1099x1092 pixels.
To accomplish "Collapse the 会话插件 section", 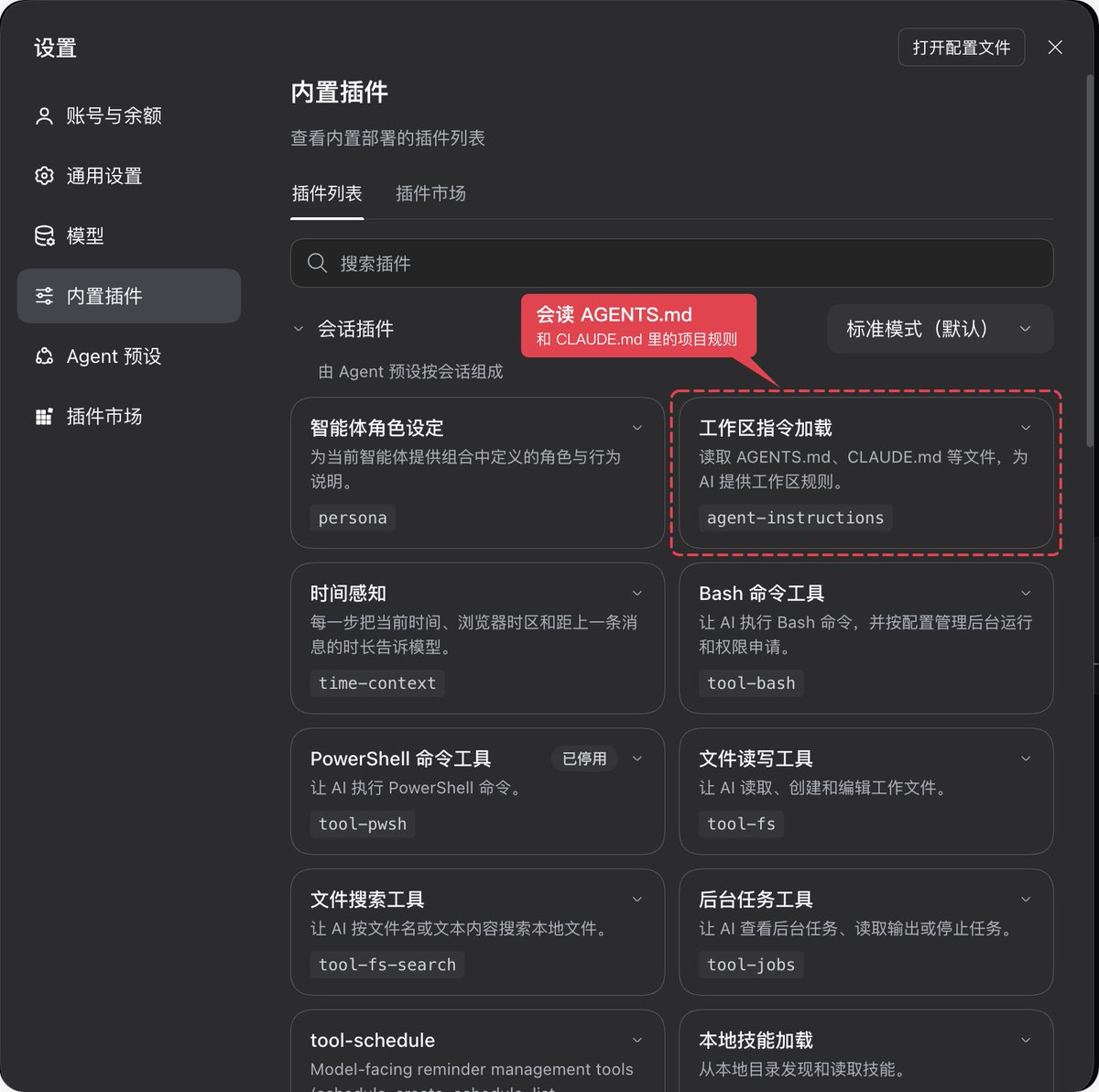I will (x=298, y=329).
